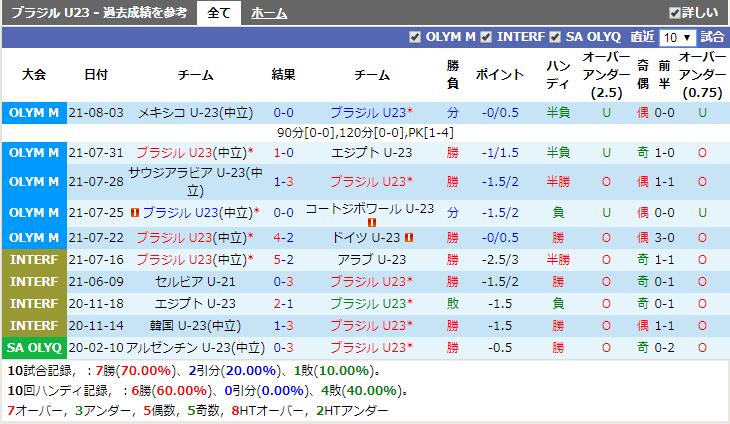Click the date 21-07-28
The height and width of the screenshot is (424, 730).
pyautogui.click(x=96, y=182)
